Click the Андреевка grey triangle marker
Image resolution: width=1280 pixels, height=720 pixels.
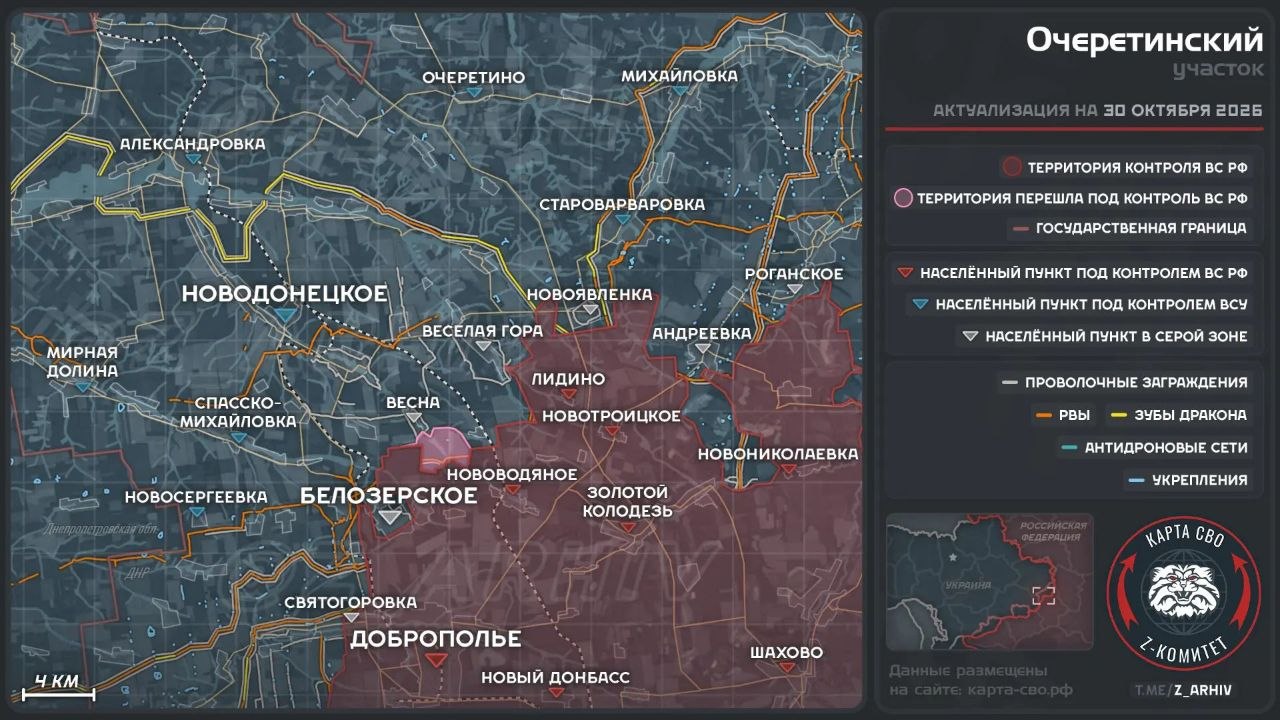click(x=703, y=348)
